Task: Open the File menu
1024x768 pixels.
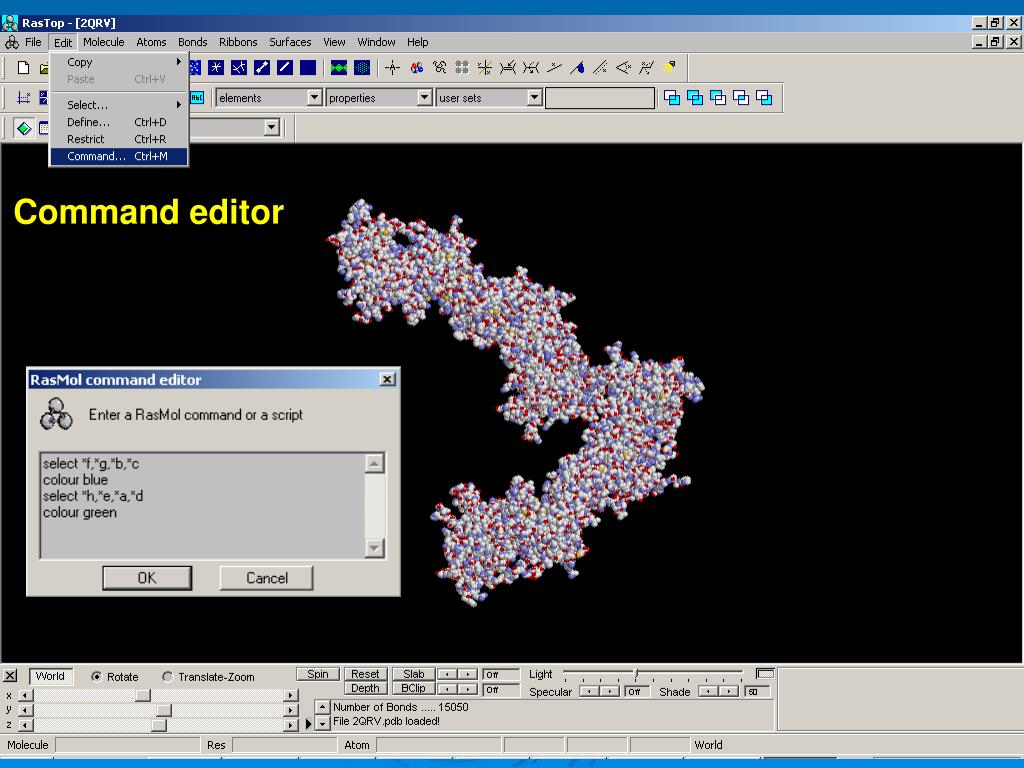Action: (x=33, y=42)
